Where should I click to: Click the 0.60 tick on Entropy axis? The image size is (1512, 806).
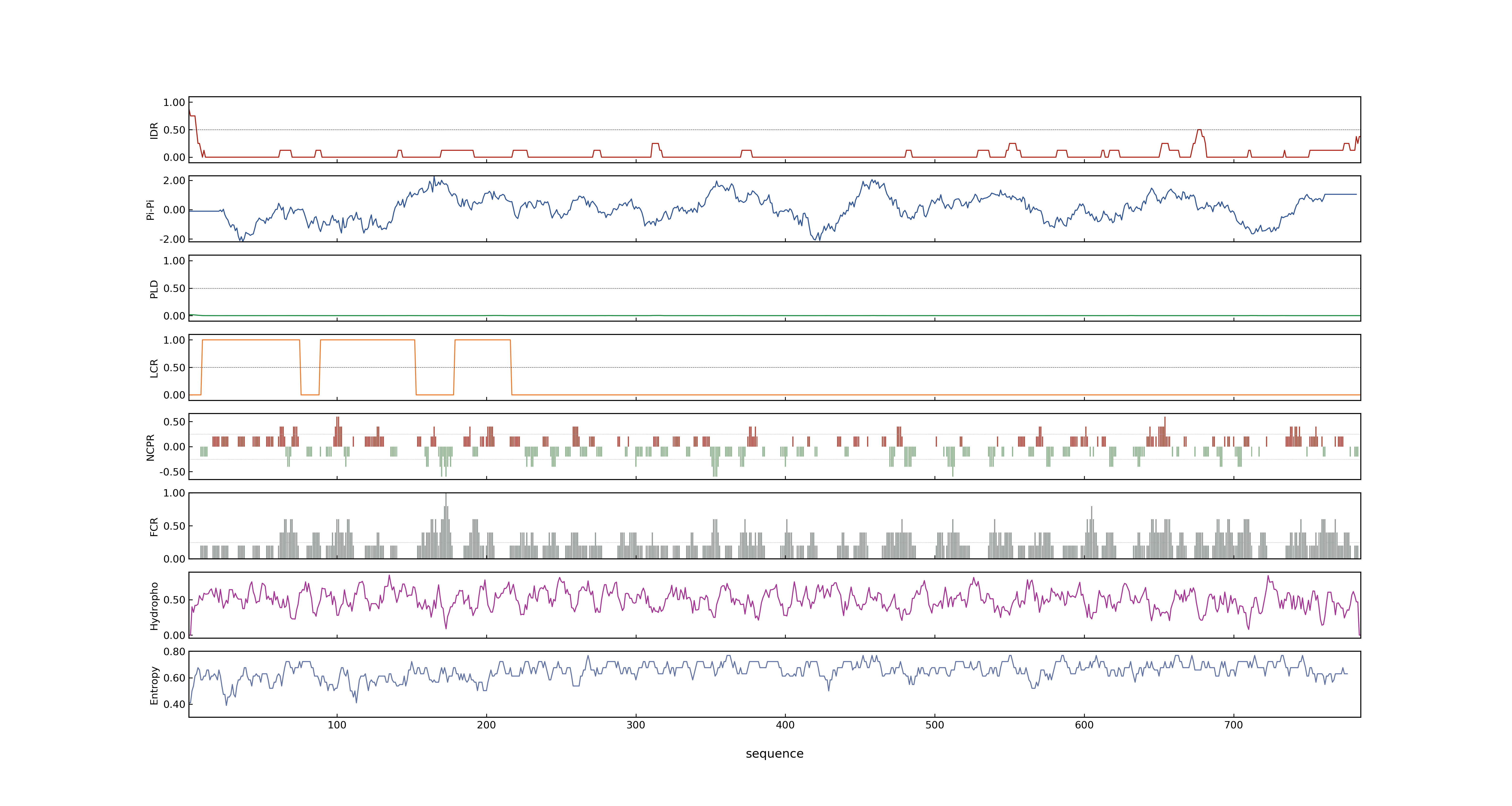point(174,678)
